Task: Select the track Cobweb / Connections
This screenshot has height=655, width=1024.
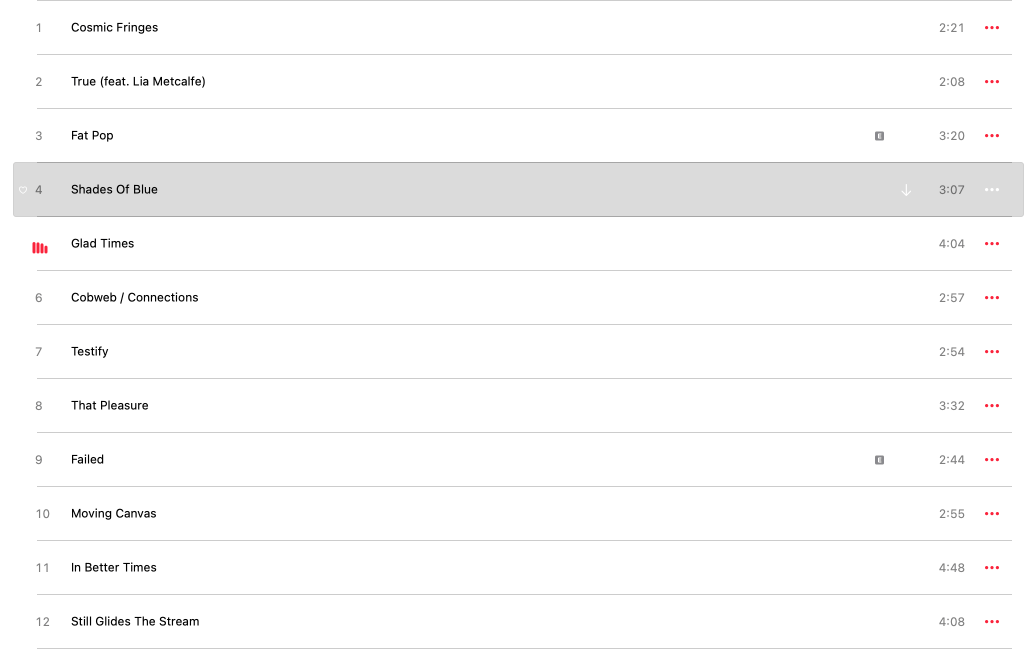Action: pyautogui.click(x=134, y=298)
